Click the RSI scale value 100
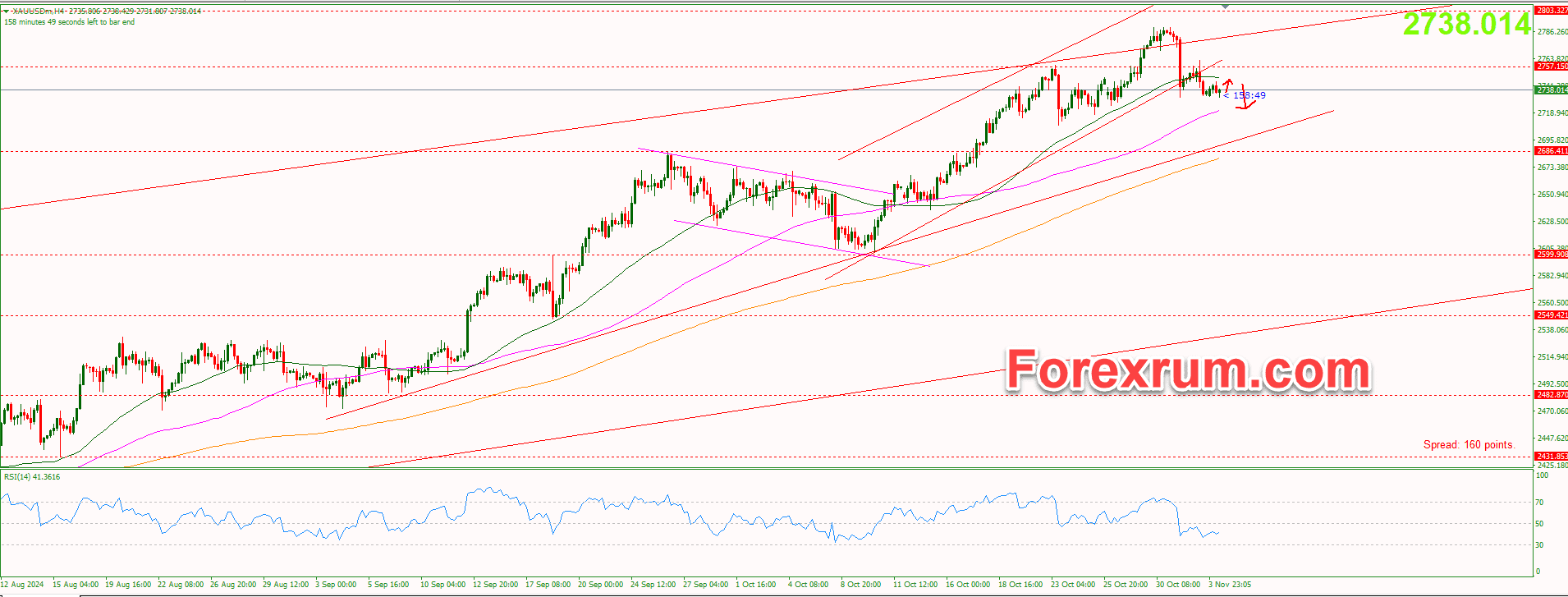The image size is (1568, 597). coord(1542,475)
